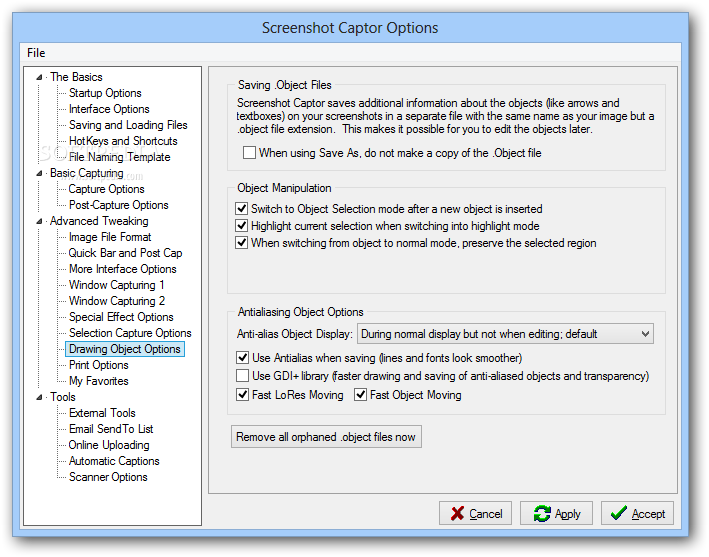Image resolution: width=709 pixels, height=557 pixels.
Task: Open Online Uploading page
Action: (109, 445)
